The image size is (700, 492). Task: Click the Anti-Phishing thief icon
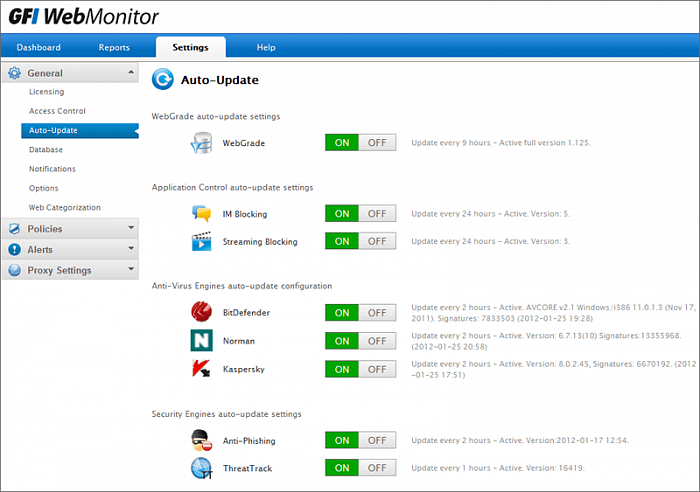click(x=202, y=440)
